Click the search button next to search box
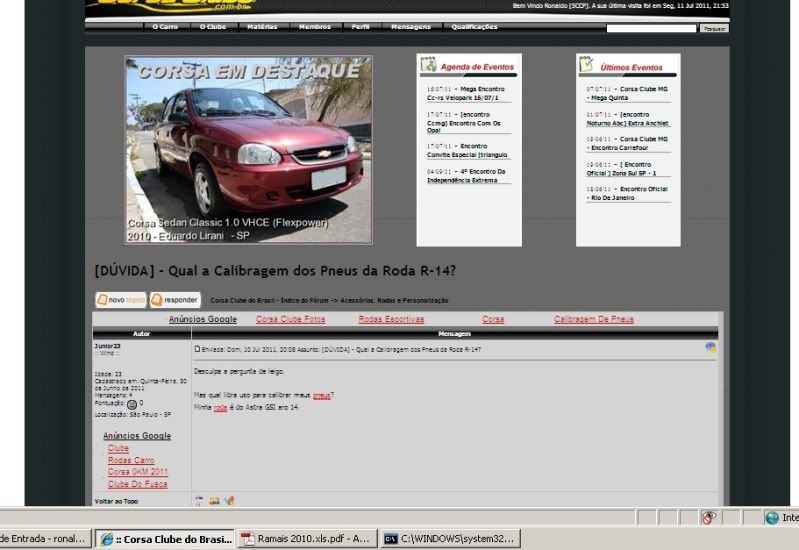 tap(714, 29)
